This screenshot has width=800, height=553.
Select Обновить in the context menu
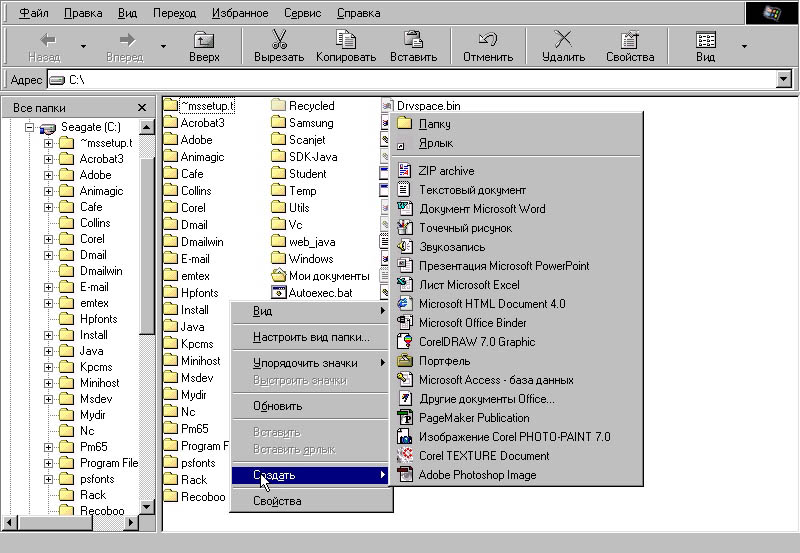tap(310, 406)
